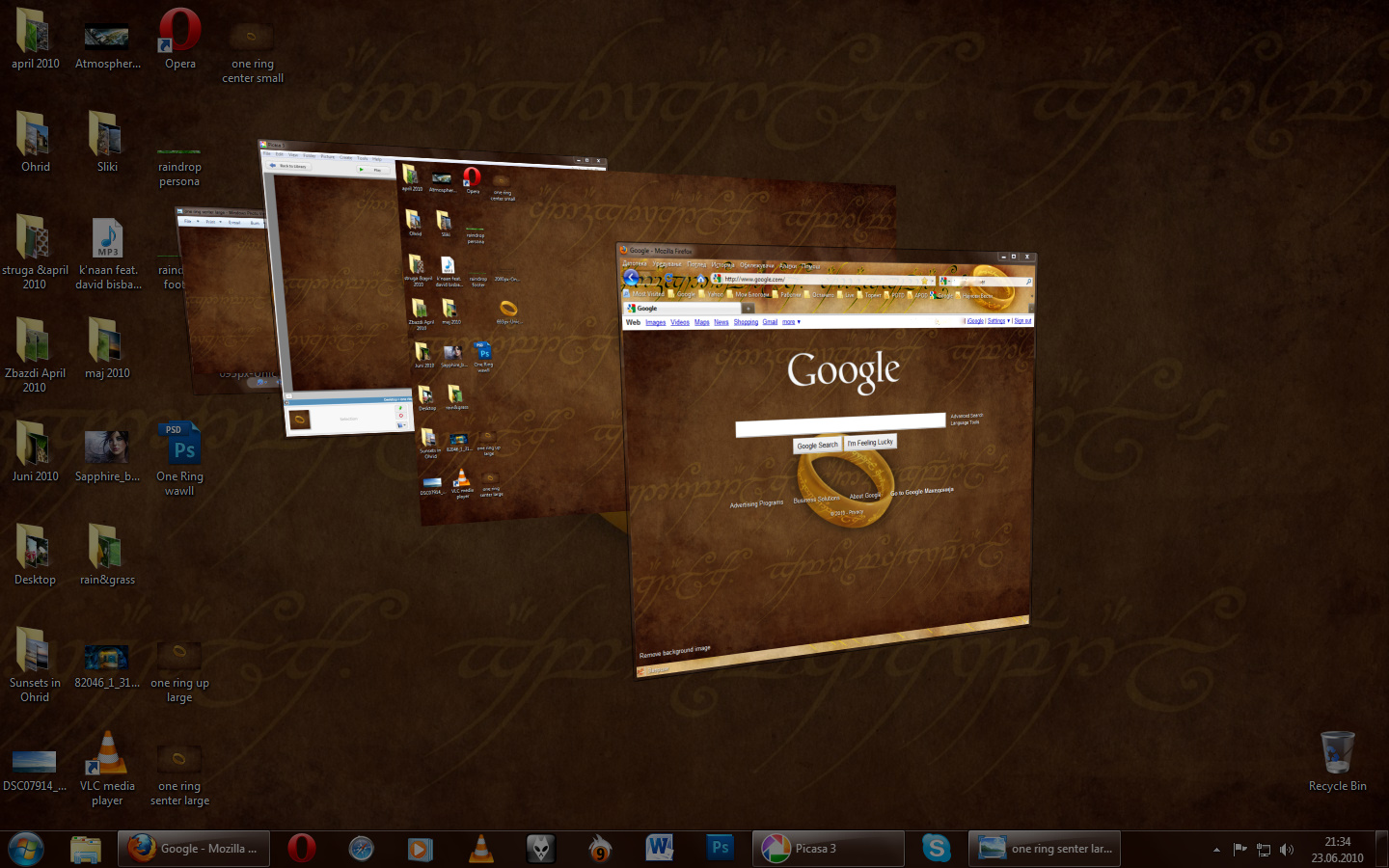Click the Sign out link on Google
This screenshot has height=868, width=1389.
click(x=1022, y=320)
